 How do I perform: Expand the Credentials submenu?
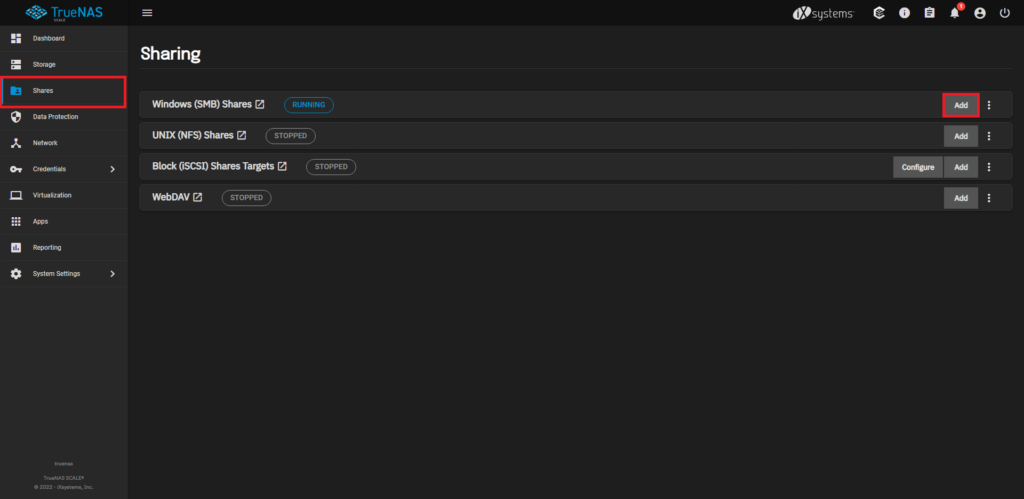tap(112, 169)
